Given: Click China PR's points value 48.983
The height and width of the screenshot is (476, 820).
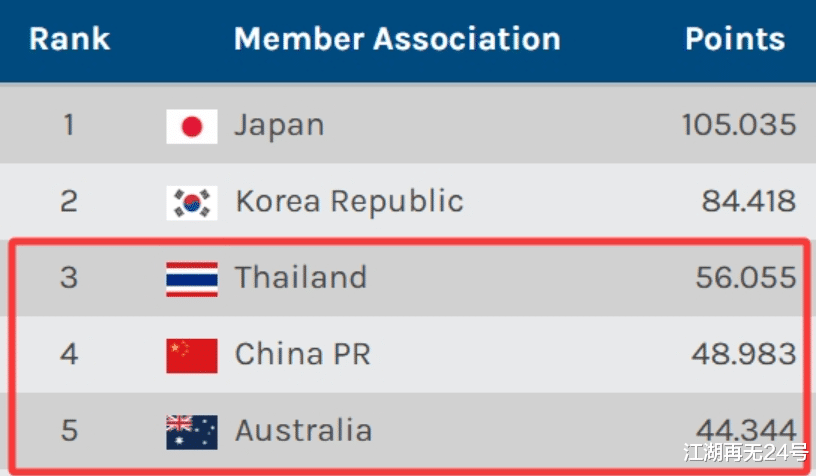Looking at the screenshot, I should (746, 354).
